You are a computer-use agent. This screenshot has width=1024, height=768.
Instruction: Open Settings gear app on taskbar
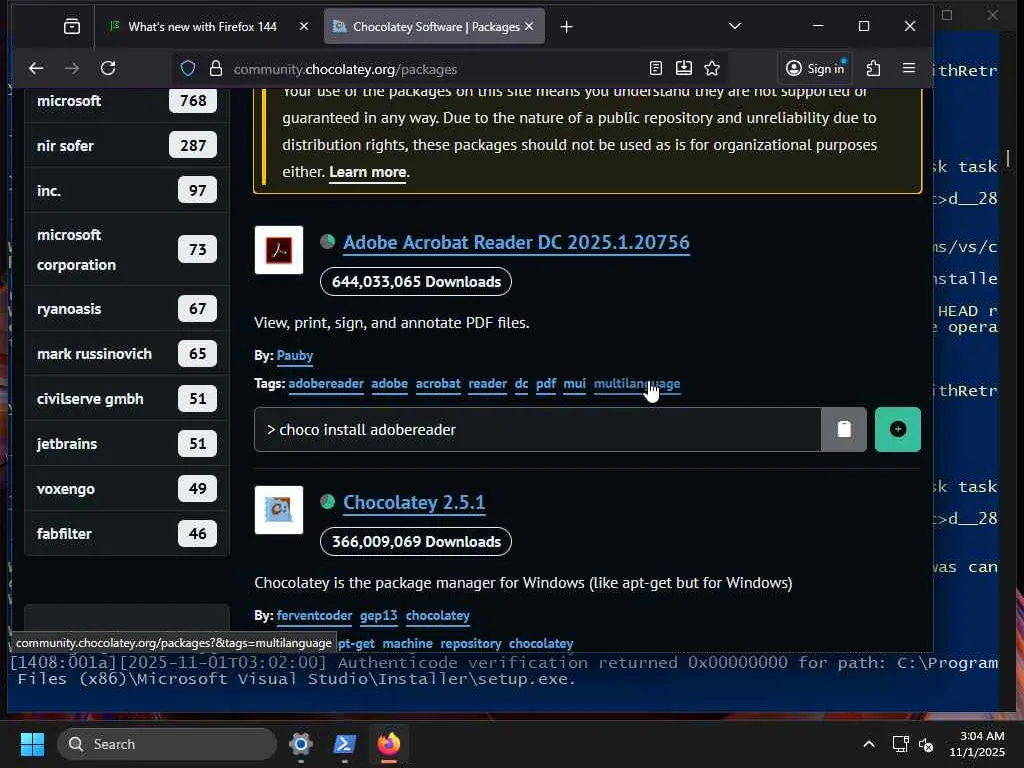(x=301, y=744)
